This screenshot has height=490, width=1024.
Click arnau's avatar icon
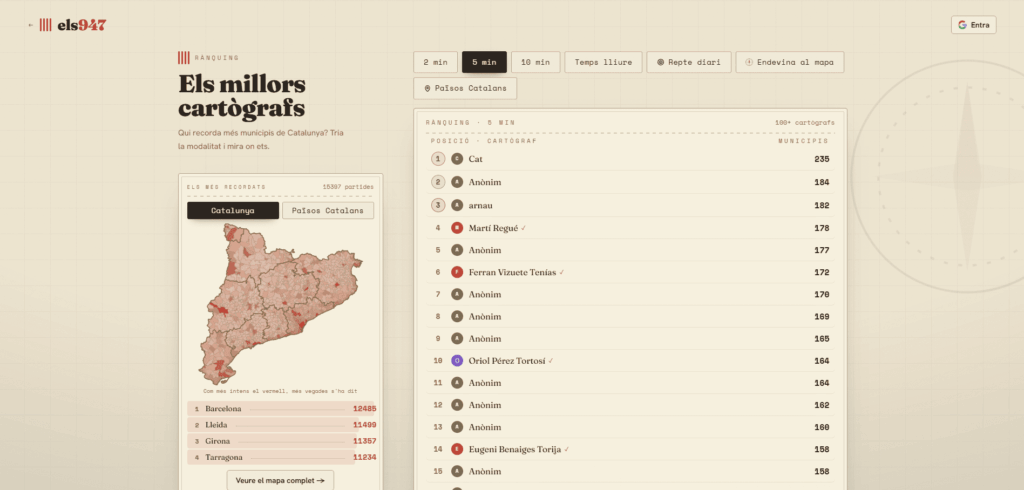click(457, 205)
